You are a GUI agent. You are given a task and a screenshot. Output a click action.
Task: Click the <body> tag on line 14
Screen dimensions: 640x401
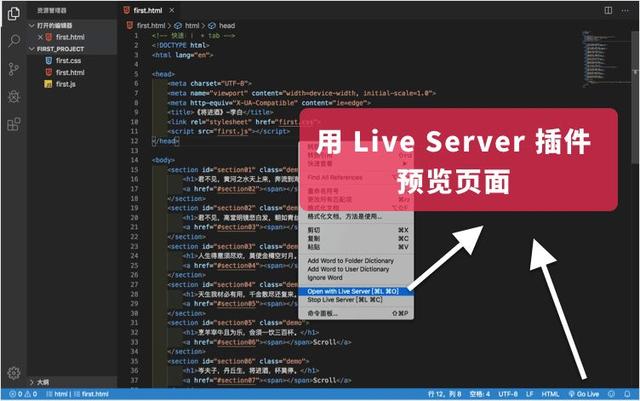(x=163, y=160)
